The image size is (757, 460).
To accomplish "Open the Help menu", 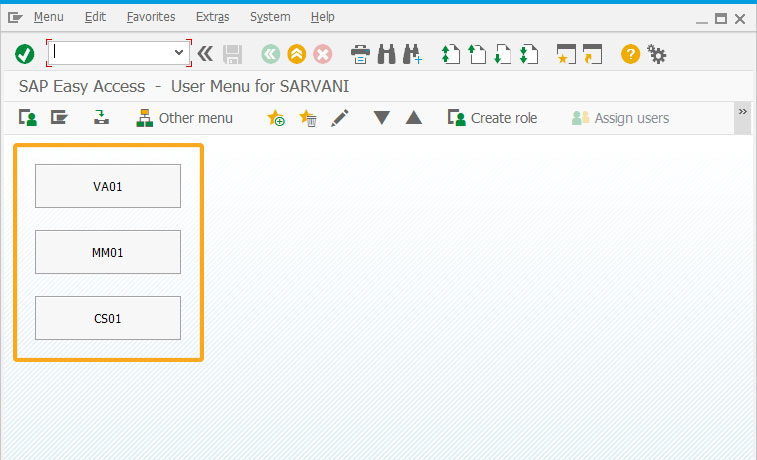I will click(x=322, y=17).
